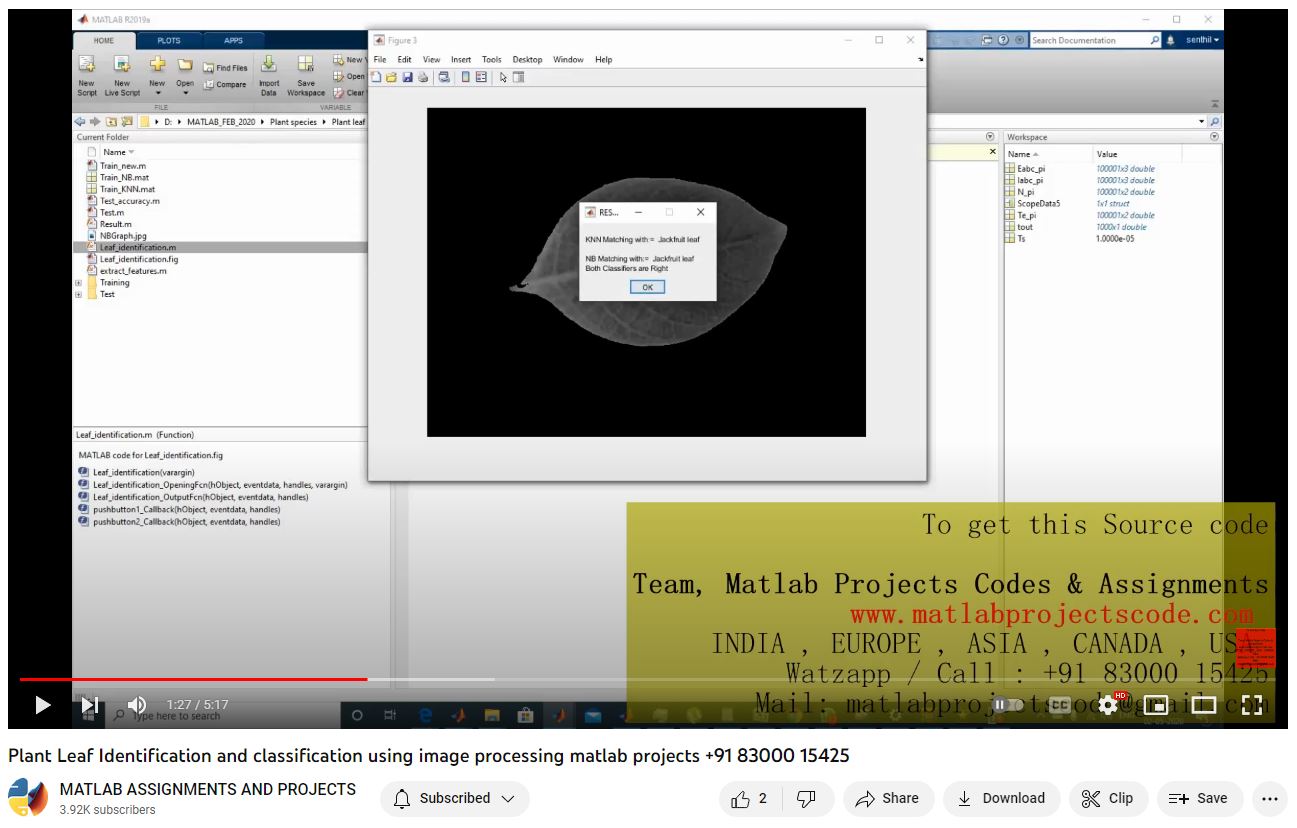The width and height of the screenshot is (1297, 828).
Task: Open the Workspace panel actions menu
Action: [x=1214, y=137]
